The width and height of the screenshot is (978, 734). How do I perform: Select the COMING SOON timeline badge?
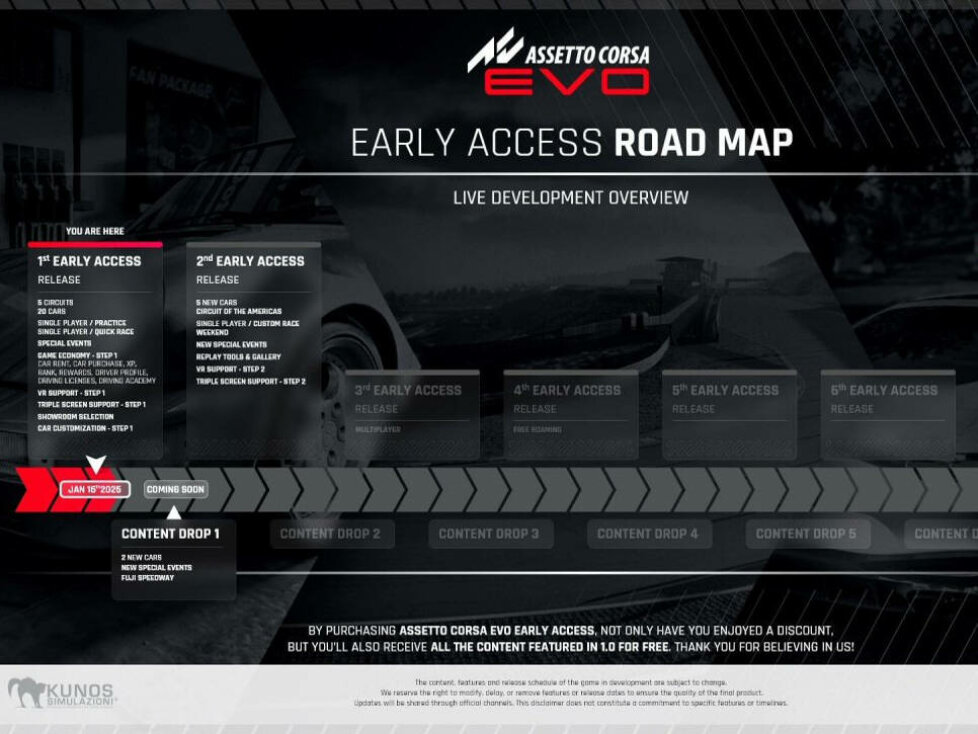click(175, 490)
